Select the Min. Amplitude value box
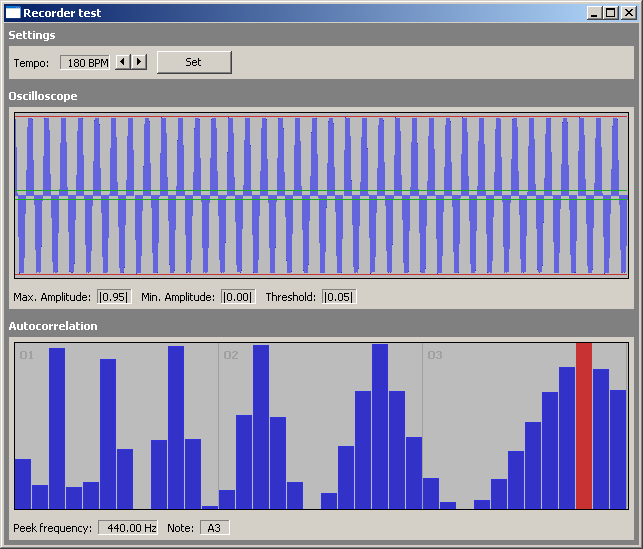 [x=238, y=297]
